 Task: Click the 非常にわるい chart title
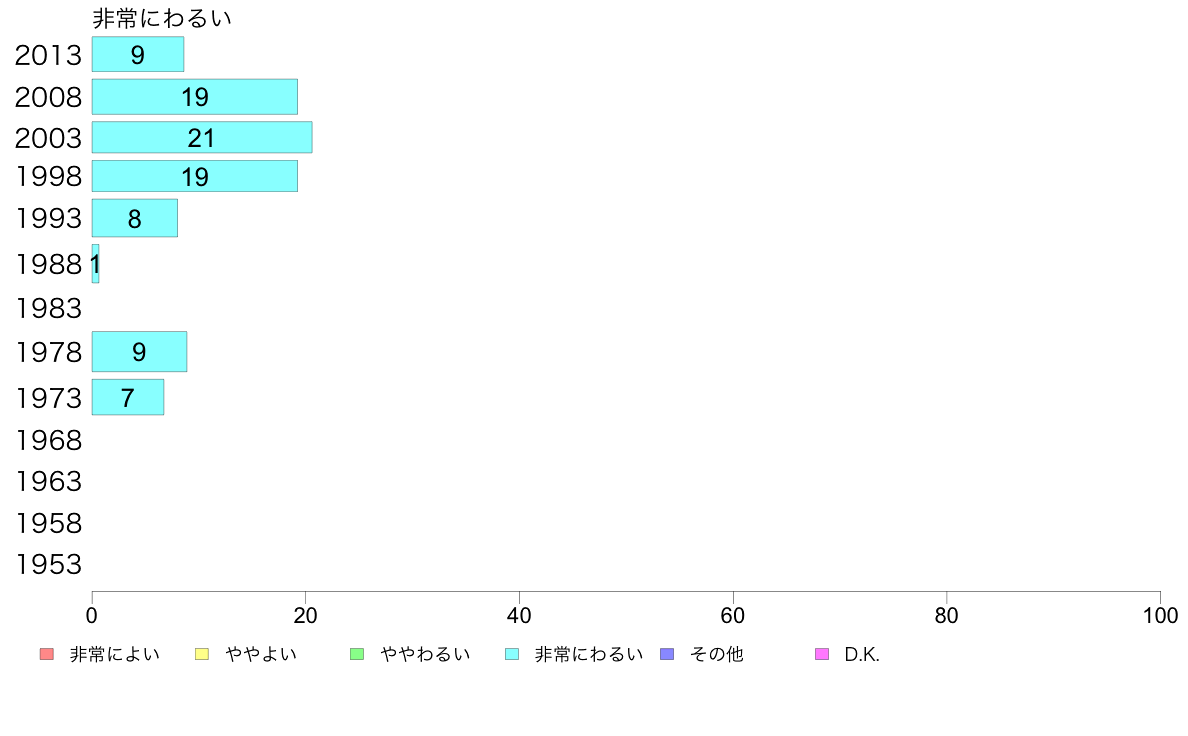161,18
